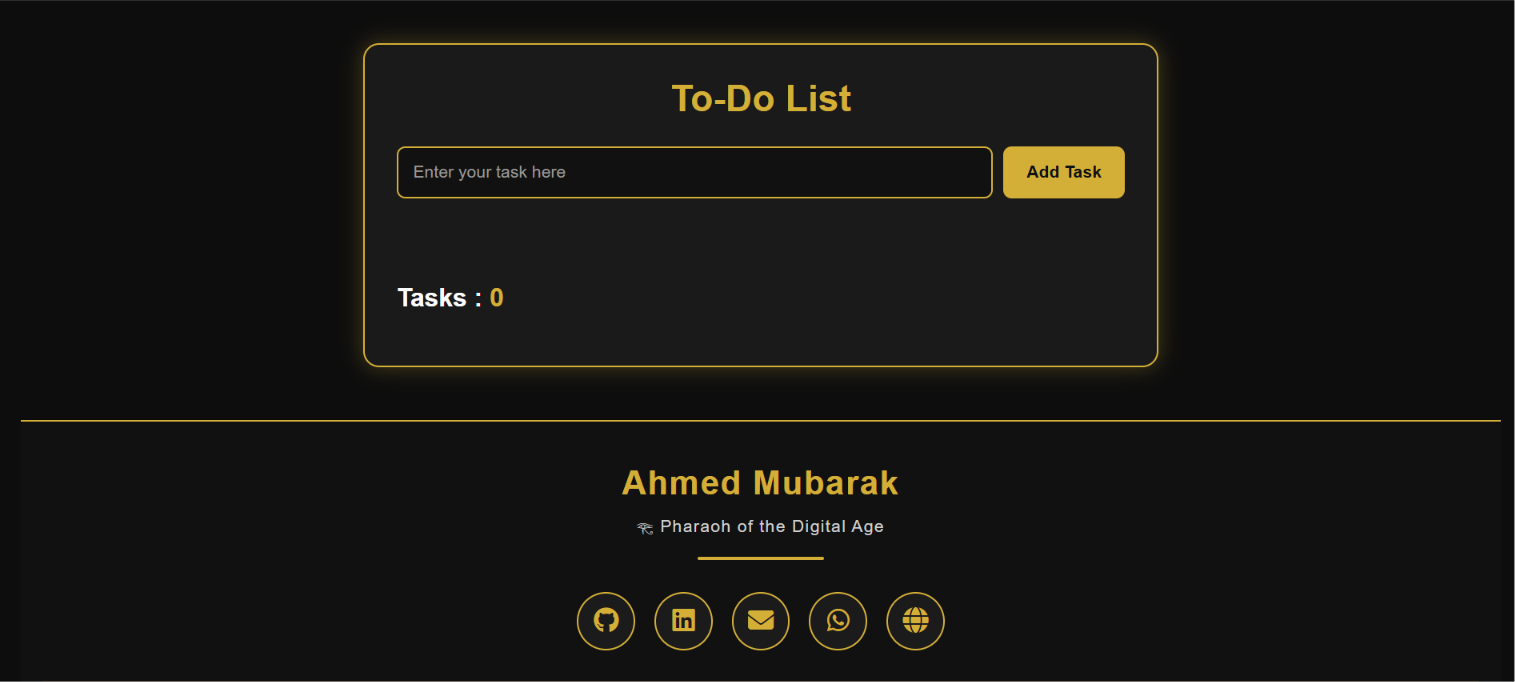Image resolution: width=1515 pixels, height=682 pixels.
Task: Click the Ahmed Mubarak name heading
Action: [760, 483]
